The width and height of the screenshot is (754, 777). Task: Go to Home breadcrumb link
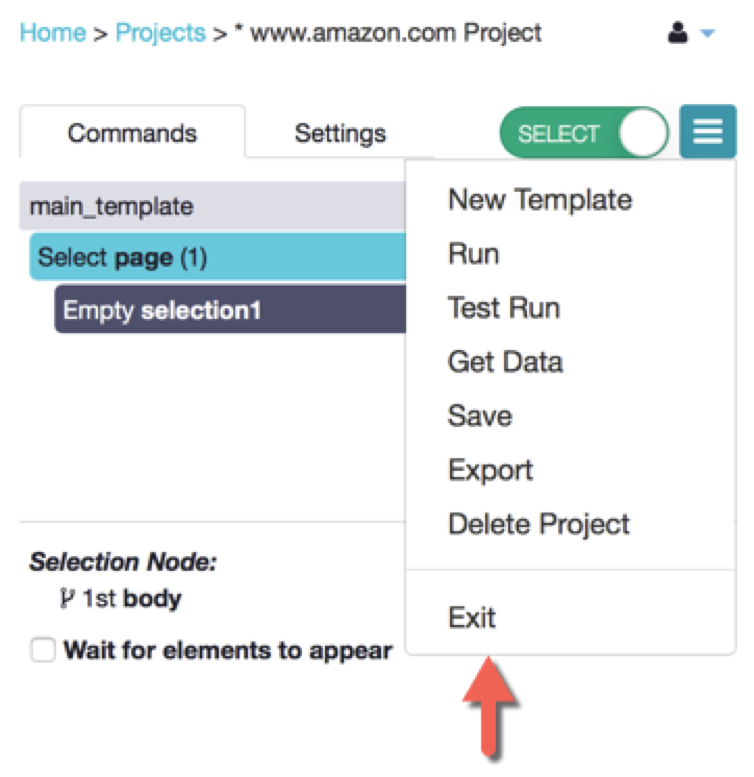[53, 33]
